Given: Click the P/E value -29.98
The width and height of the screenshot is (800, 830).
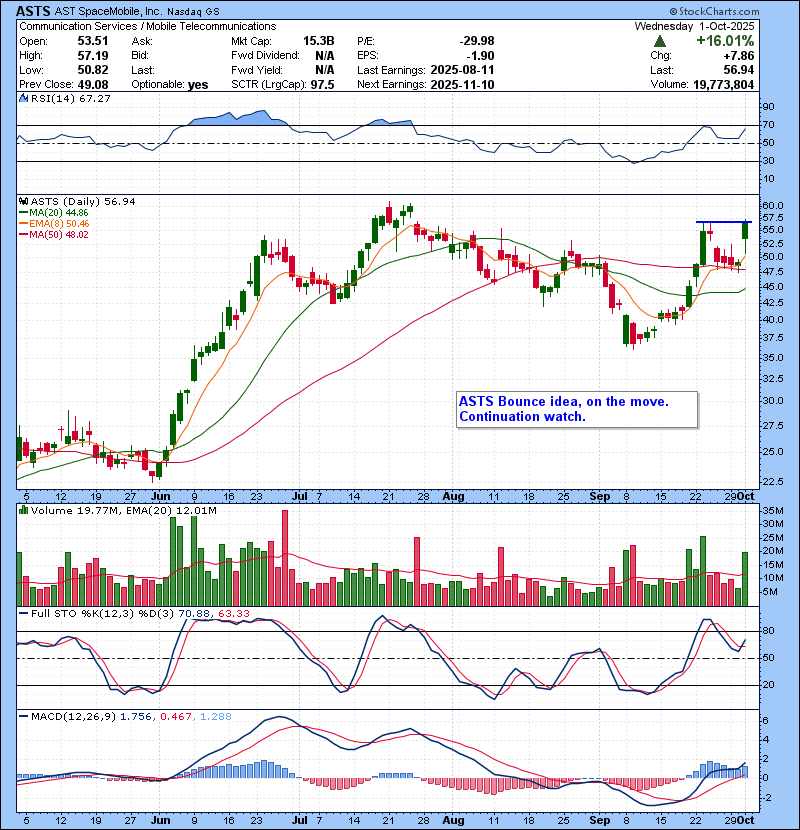Looking at the screenshot, I should (477, 41).
